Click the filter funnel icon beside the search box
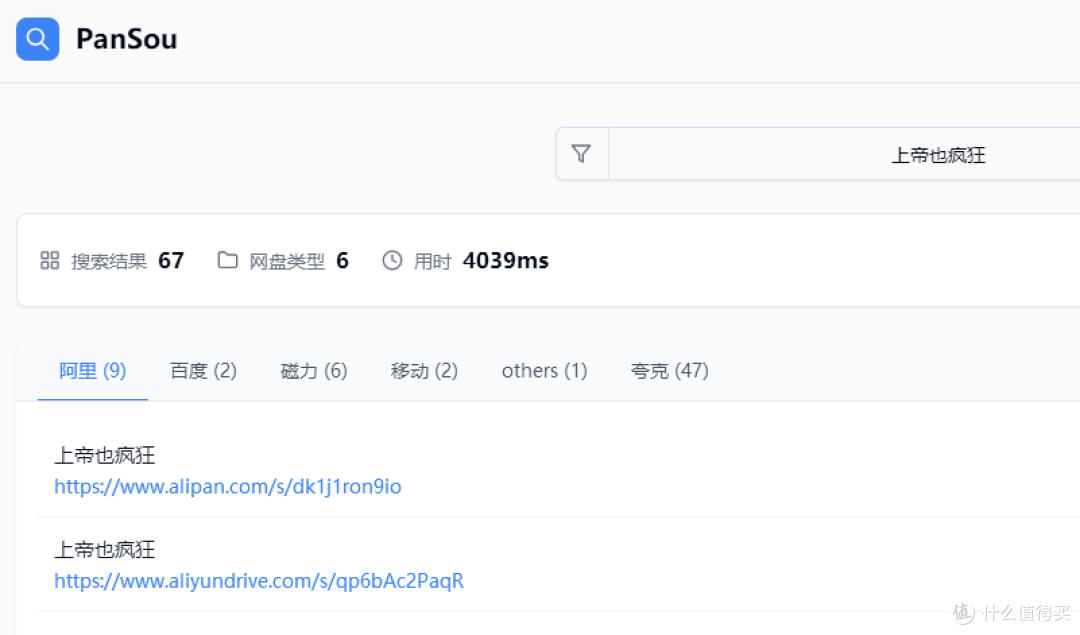 coord(582,153)
